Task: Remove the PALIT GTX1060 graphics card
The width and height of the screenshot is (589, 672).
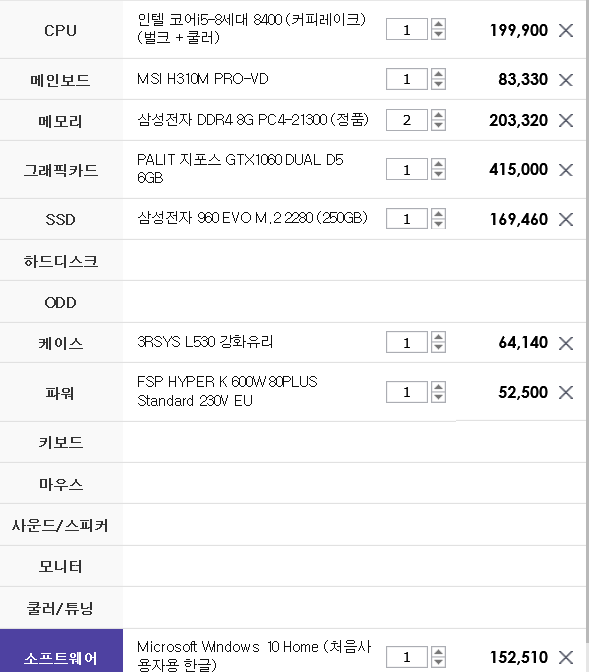Action: 566,170
